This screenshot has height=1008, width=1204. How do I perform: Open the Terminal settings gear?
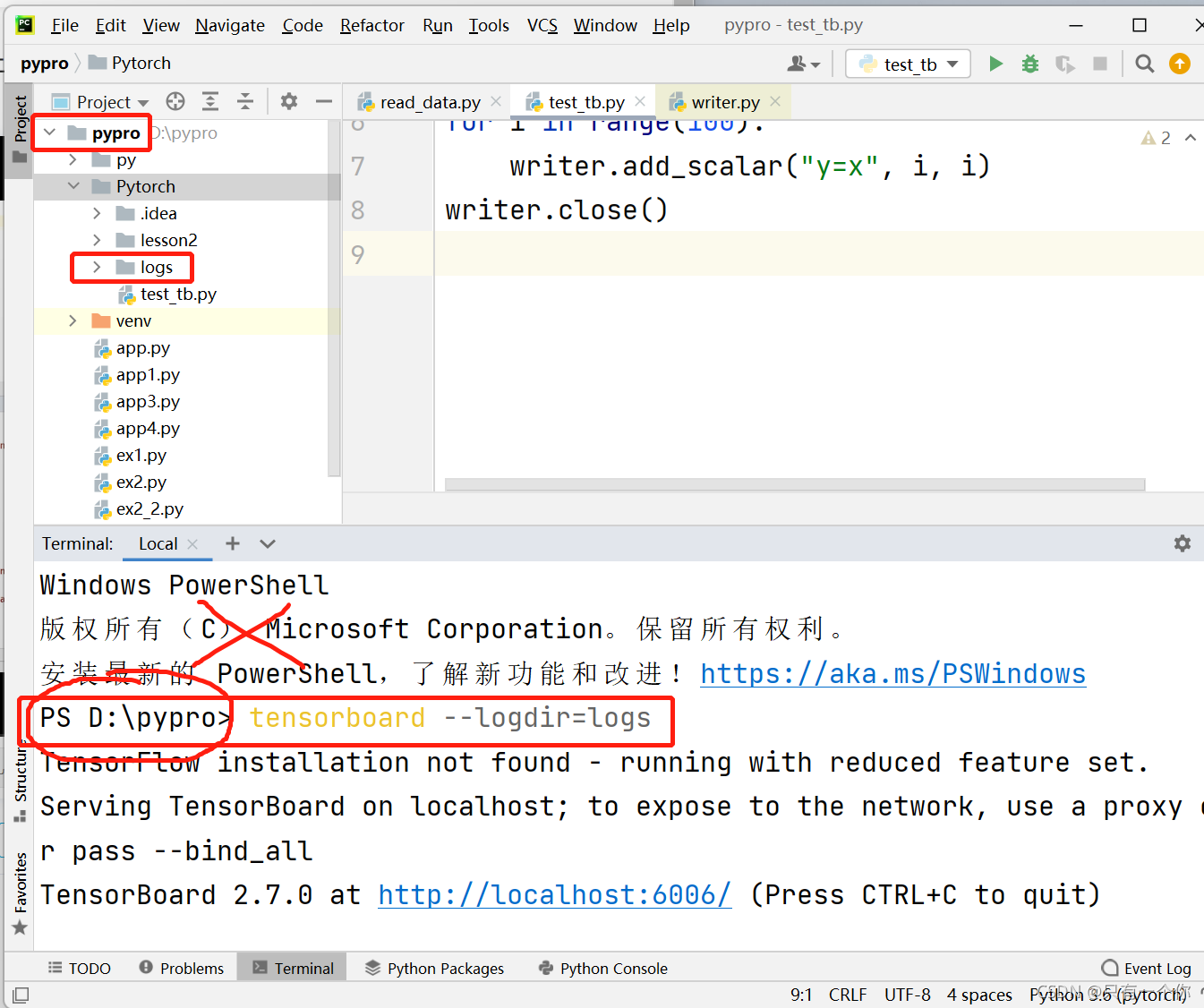(1183, 543)
